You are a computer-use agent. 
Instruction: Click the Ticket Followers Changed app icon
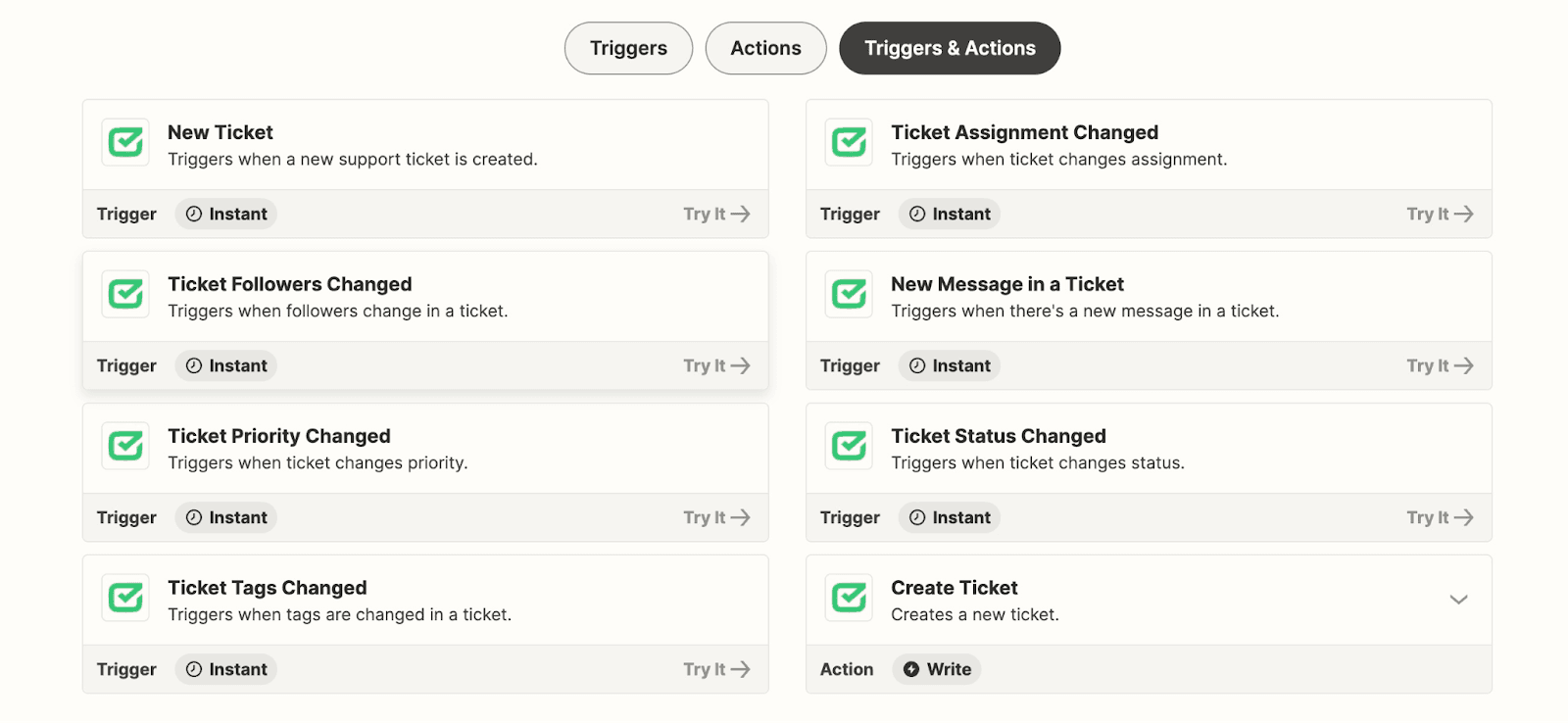(x=125, y=295)
